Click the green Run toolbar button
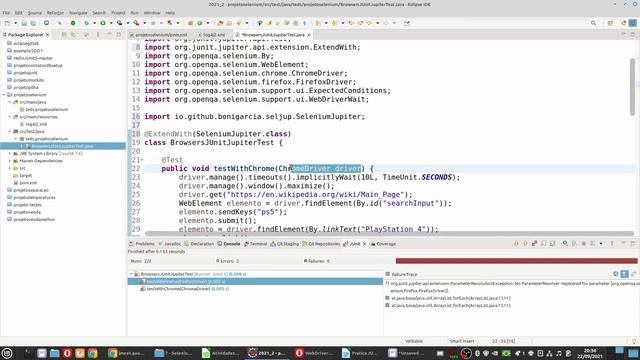640x360 pixels. pos(103,23)
